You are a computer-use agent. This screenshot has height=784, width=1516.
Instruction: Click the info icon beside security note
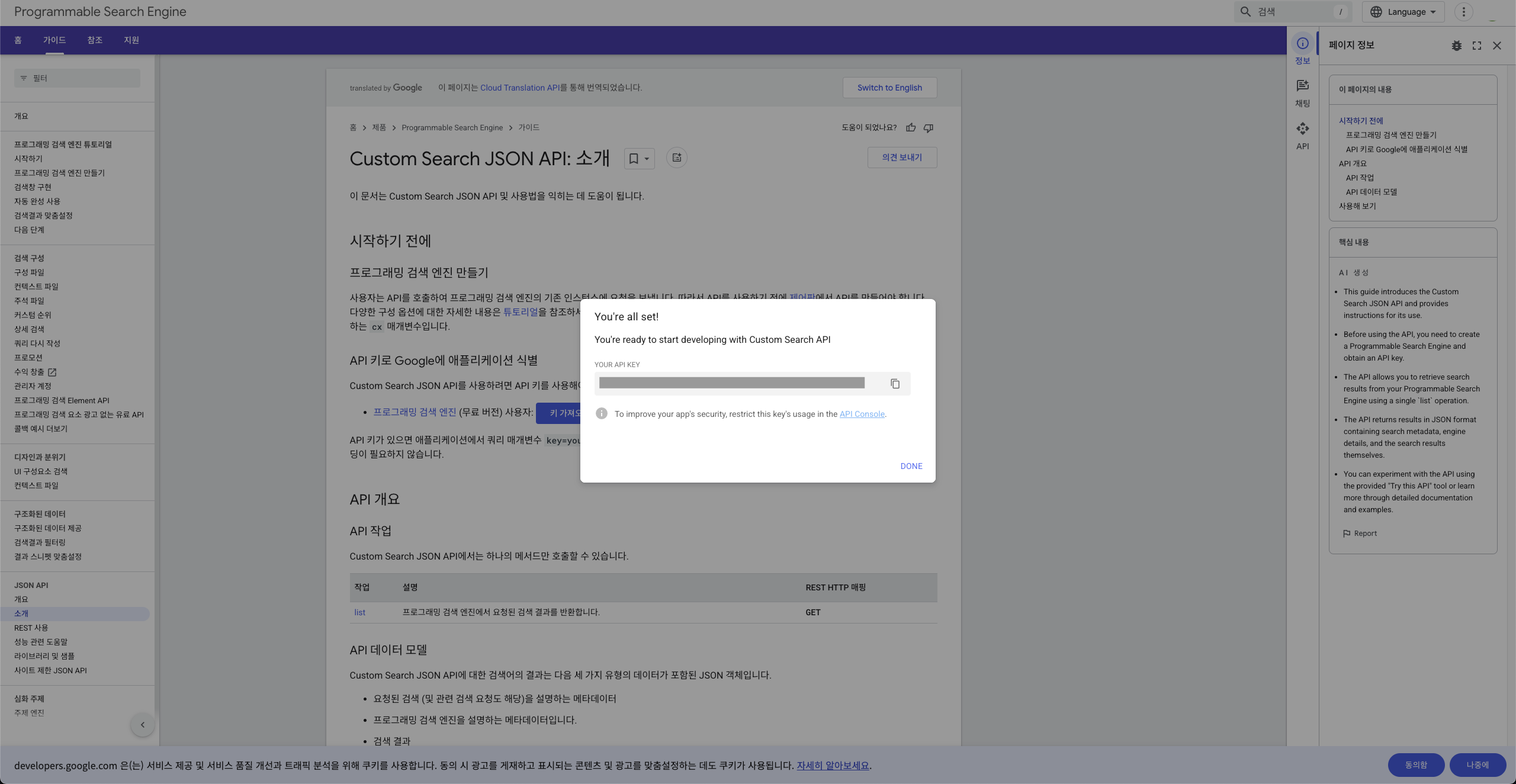click(602, 413)
